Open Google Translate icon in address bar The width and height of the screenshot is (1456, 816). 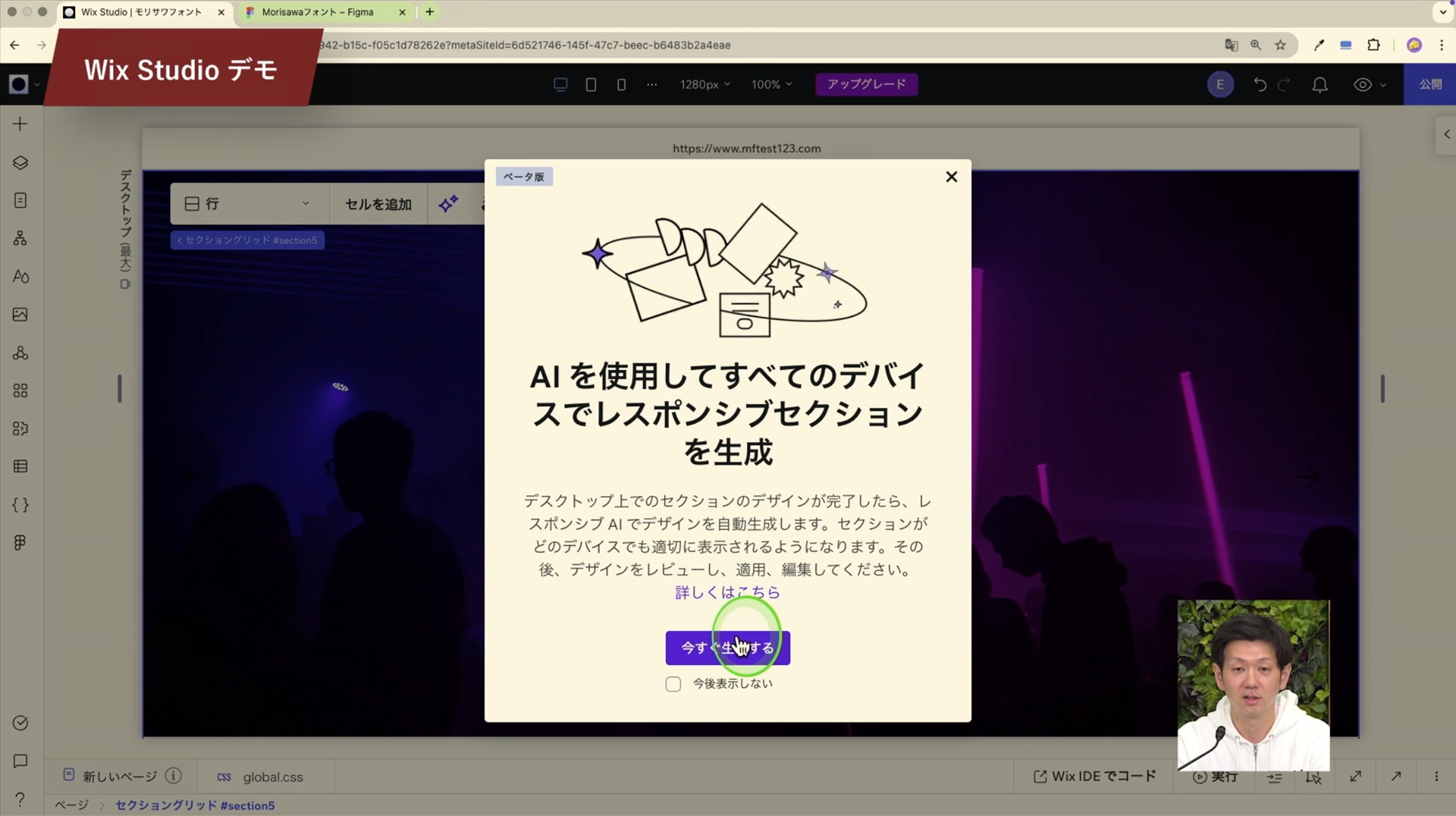1232,45
